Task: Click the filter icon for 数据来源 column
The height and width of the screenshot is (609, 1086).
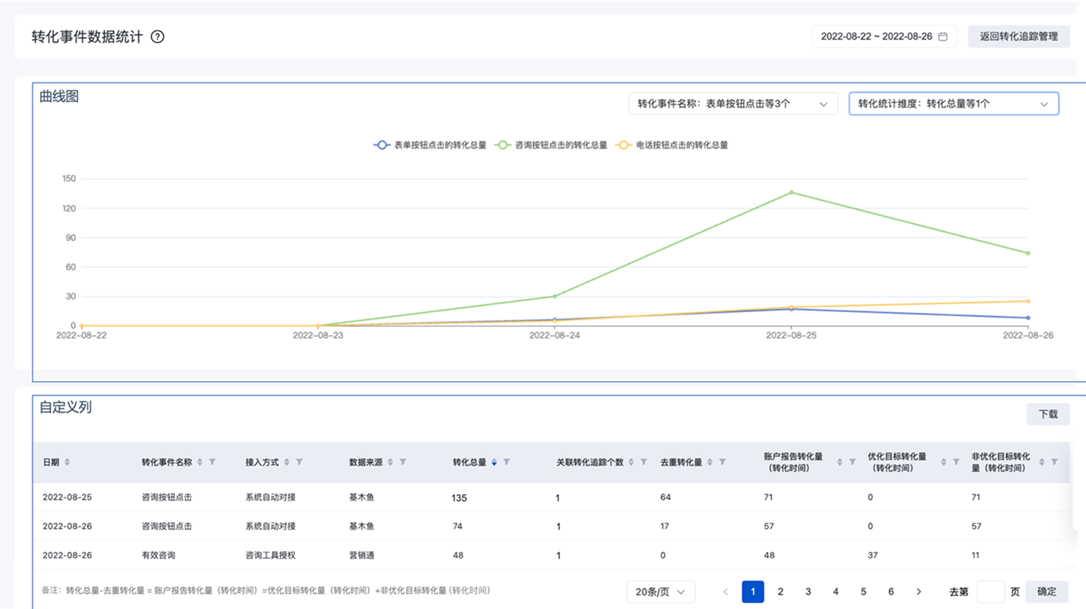Action: pyautogui.click(x=403, y=462)
